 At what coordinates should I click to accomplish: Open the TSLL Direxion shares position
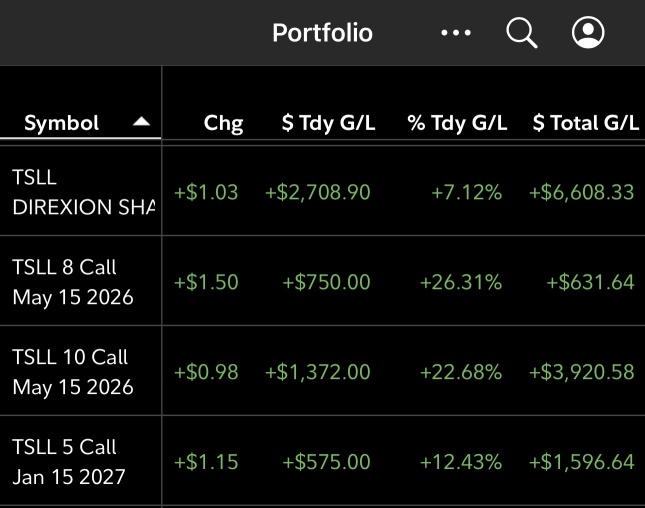coord(81,192)
